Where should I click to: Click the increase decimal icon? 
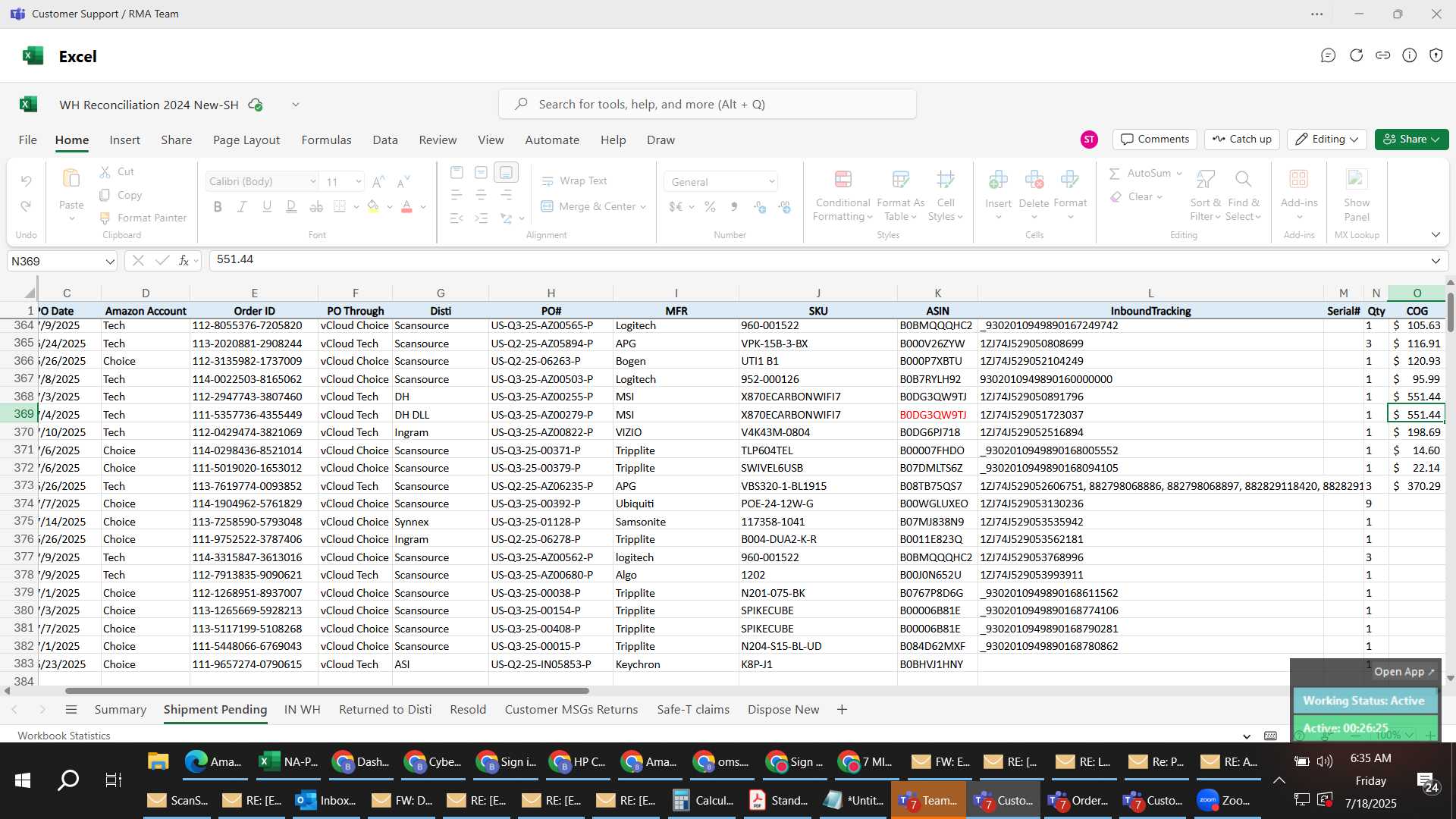pyautogui.click(x=759, y=206)
